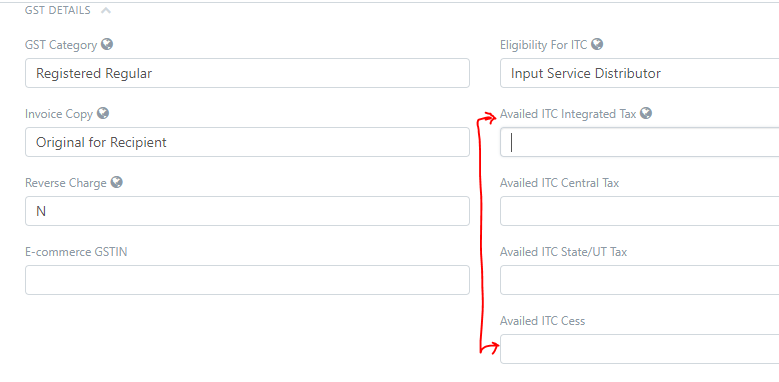The height and width of the screenshot is (382, 779).
Task: Click the Availed ITC Central Tax label
Action: (559, 183)
